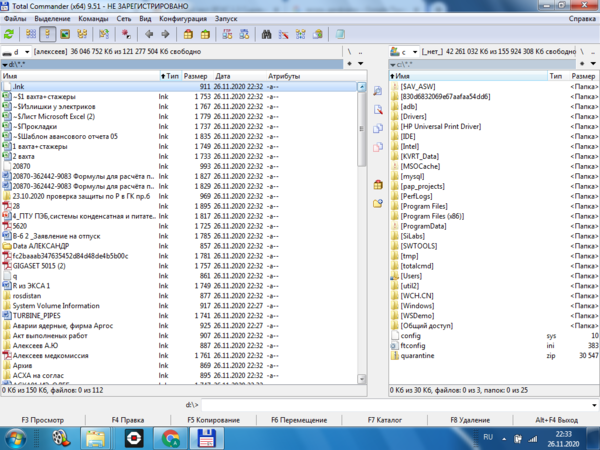This screenshot has width=600, height=450.
Task: Click the Back arrow toolbar icon
Action: point(147,34)
